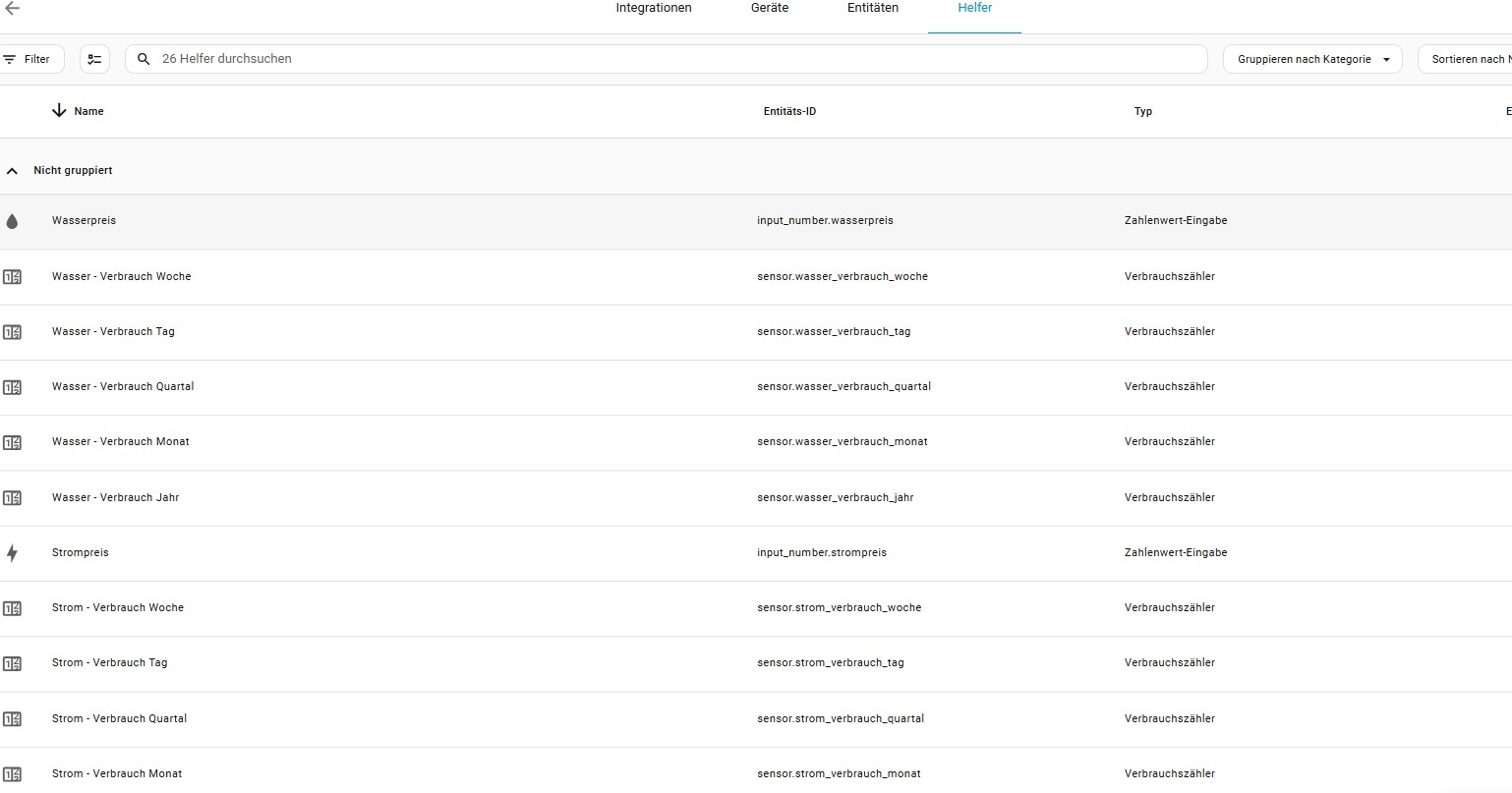The width and height of the screenshot is (1512, 793).
Task: Open Strom - Verbrauch Monat helper
Action: click(x=756, y=771)
